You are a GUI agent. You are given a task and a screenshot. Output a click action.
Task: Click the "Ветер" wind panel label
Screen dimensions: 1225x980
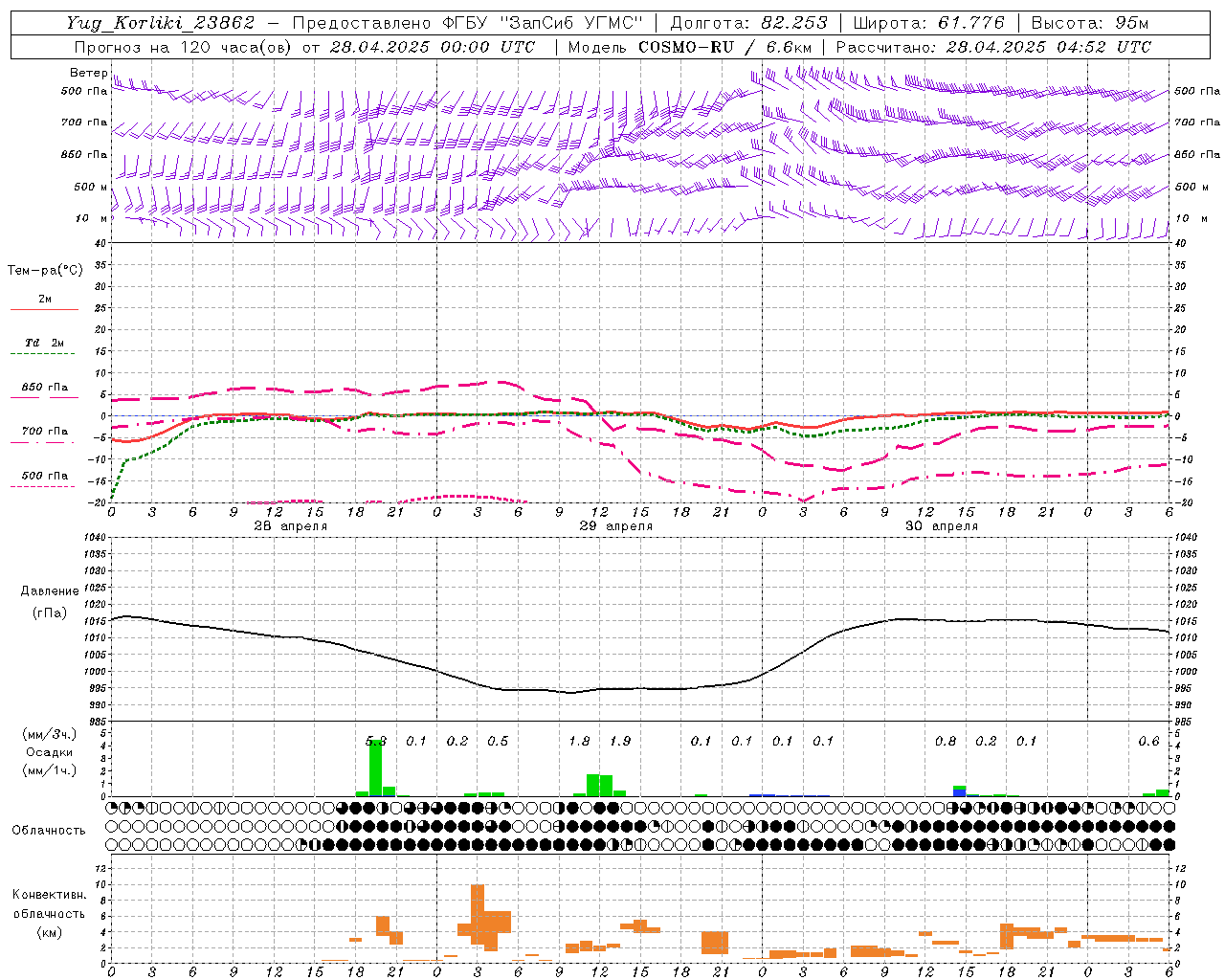[x=88, y=73]
